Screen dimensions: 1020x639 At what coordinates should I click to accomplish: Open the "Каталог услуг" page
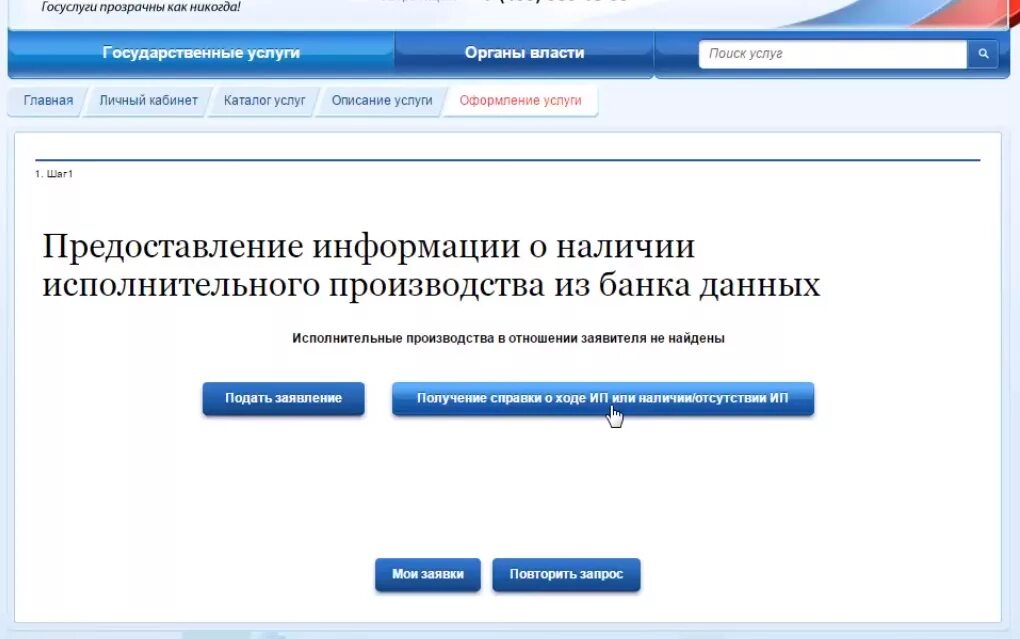(x=262, y=101)
